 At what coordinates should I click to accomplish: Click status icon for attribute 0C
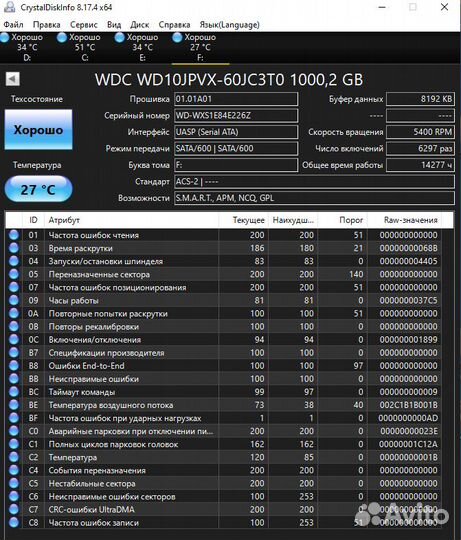(x=14, y=340)
